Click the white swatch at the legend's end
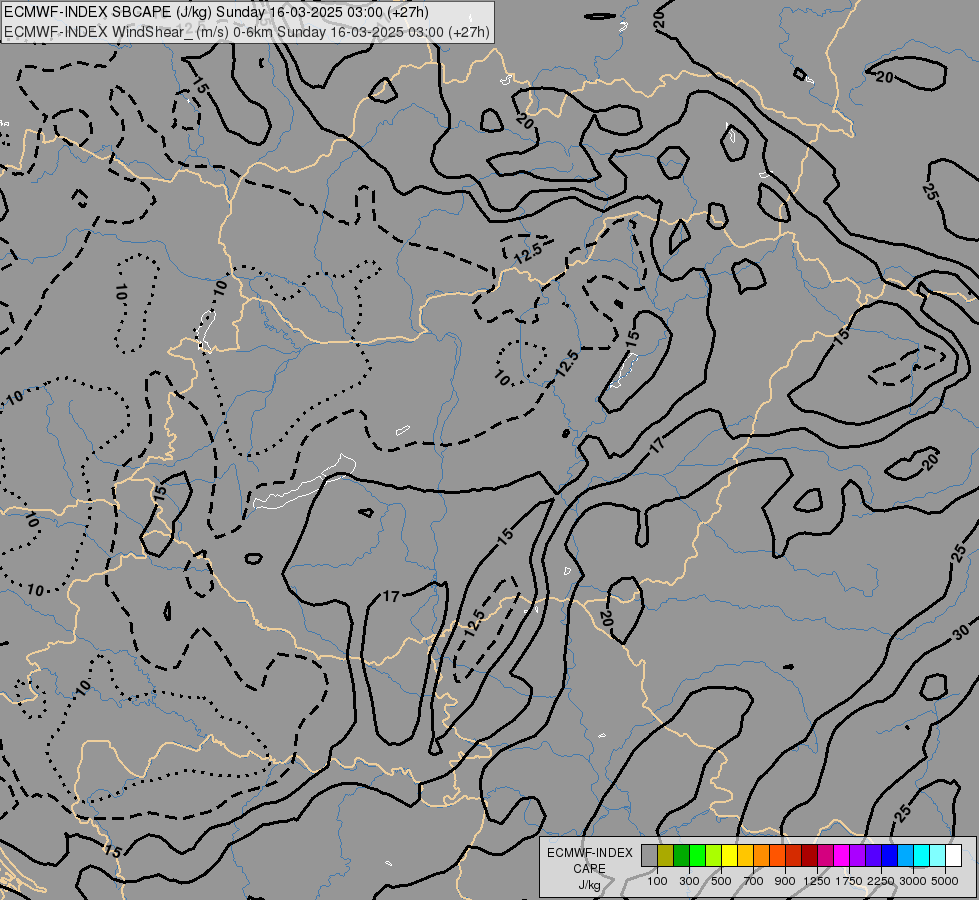The height and width of the screenshot is (900, 979). (953, 856)
